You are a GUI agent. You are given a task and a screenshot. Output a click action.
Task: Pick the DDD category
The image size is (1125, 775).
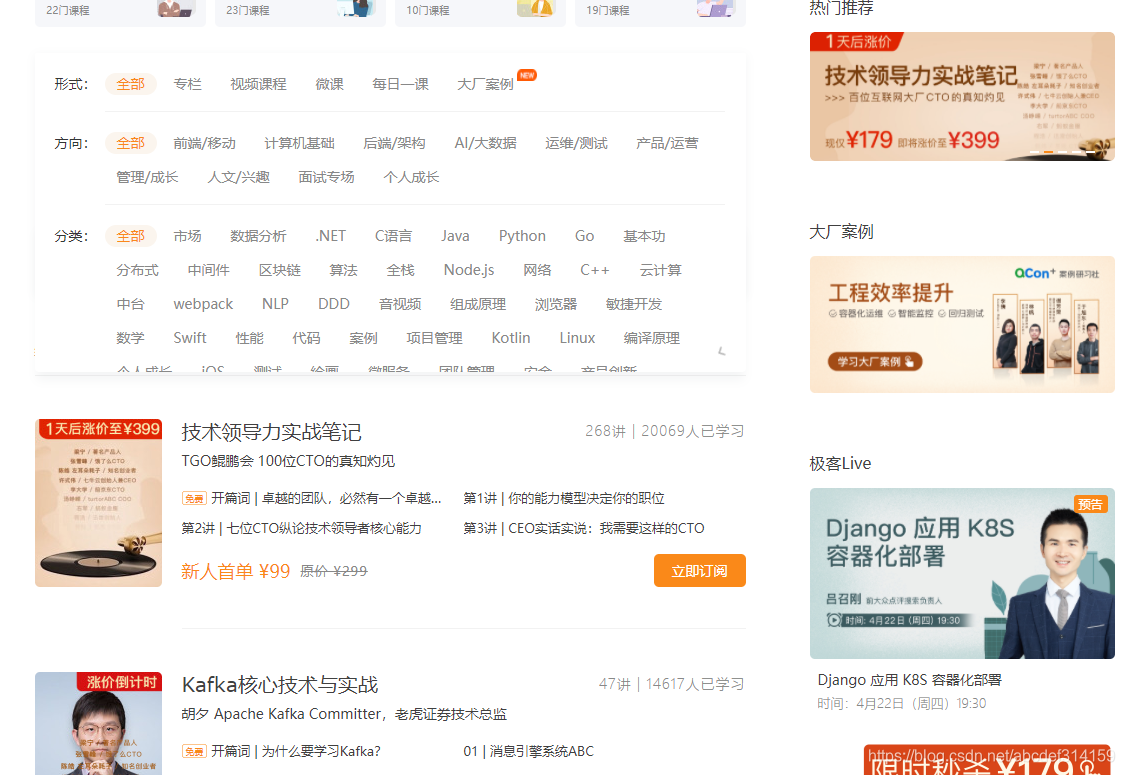coord(334,304)
